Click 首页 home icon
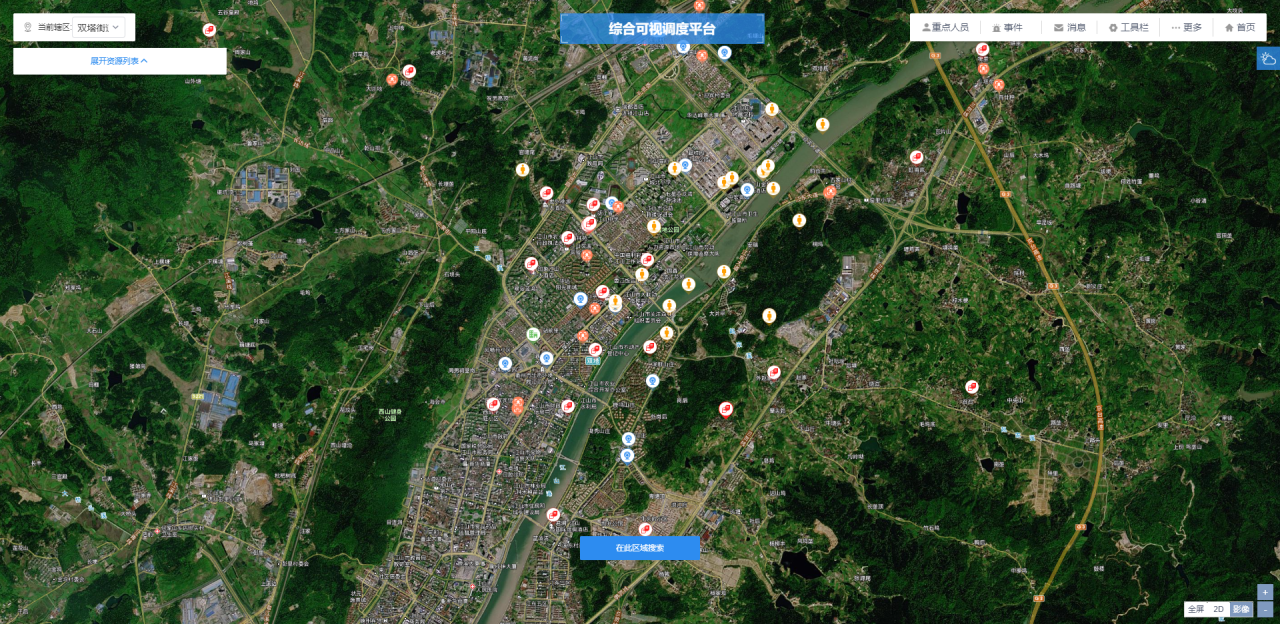This screenshot has width=1280, height=624. click(x=1229, y=27)
